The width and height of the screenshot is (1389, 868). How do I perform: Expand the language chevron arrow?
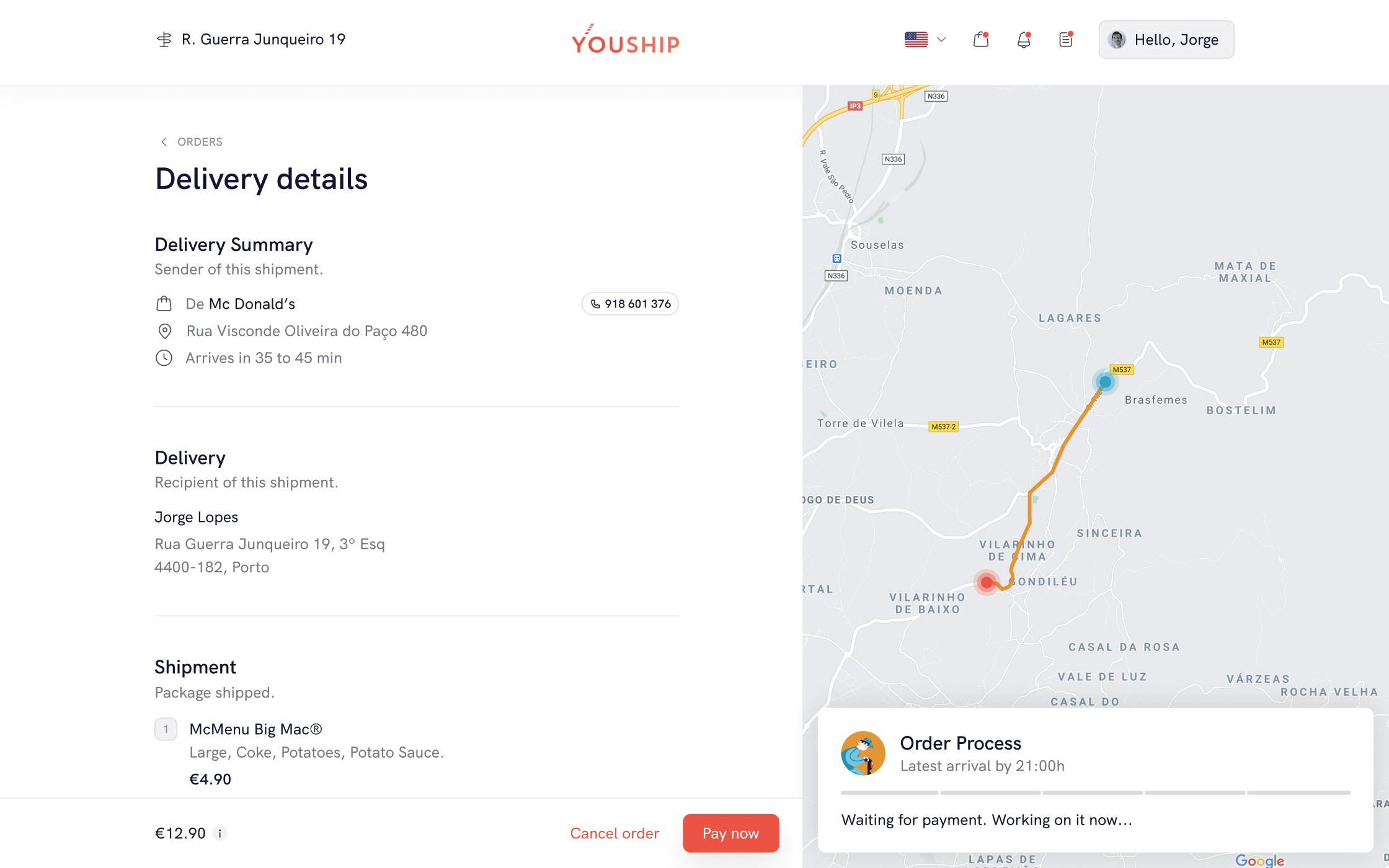pos(941,40)
